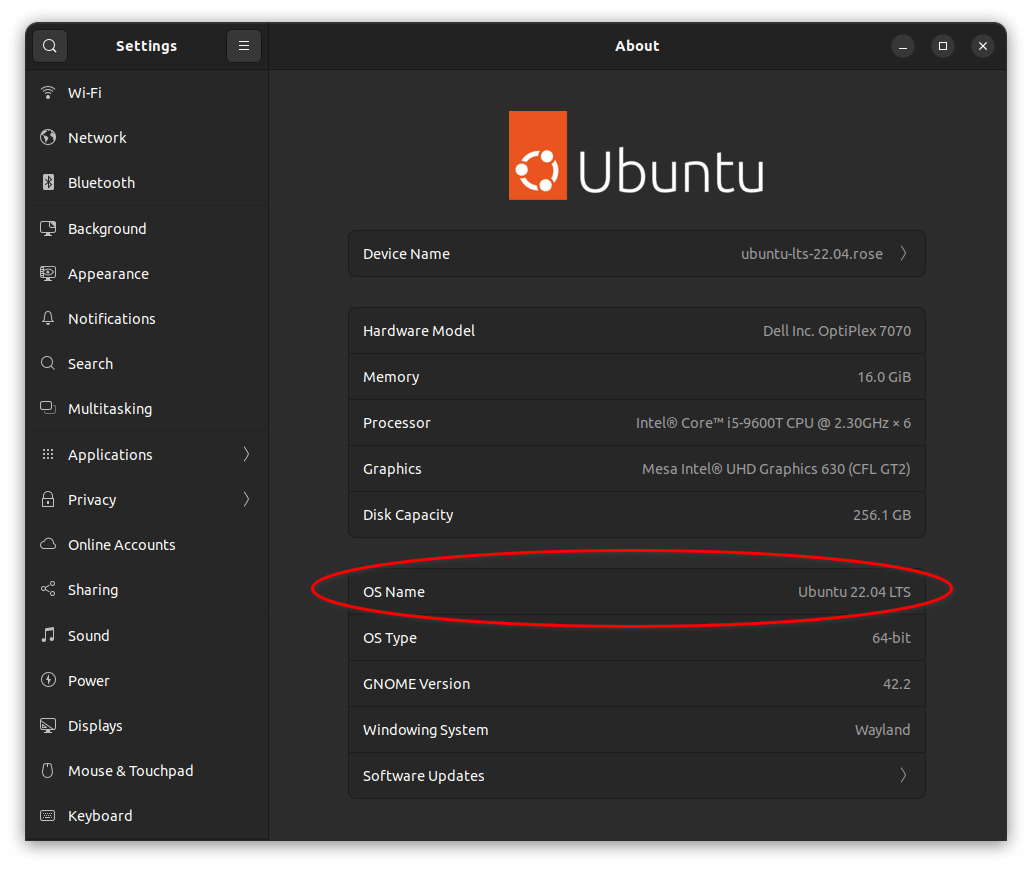The height and width of the screenshot is (869, 1032).
Task: Expand the Privacy settings section
Action: [x=246, y=499]
